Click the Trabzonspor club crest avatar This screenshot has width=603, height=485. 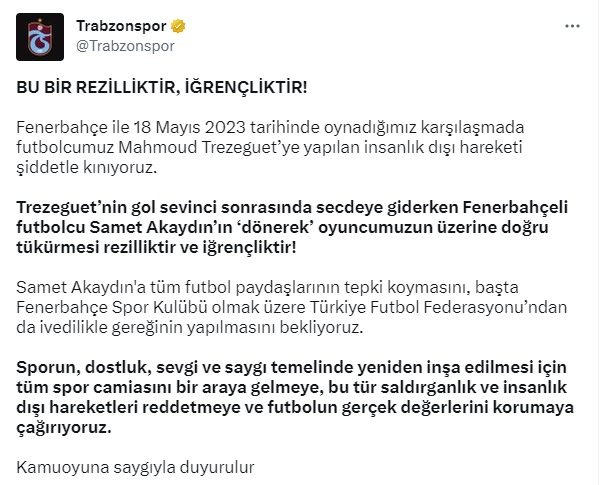click(40, 37)
